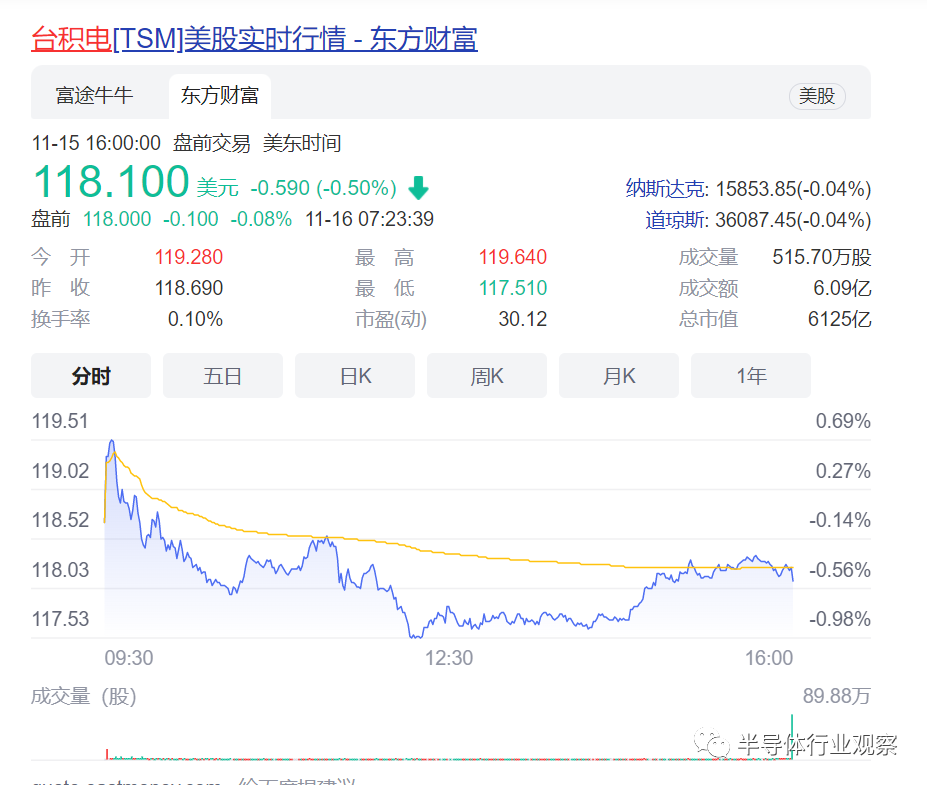
Task: Click the percent axis label 0.27%
Action: point(843,471)
